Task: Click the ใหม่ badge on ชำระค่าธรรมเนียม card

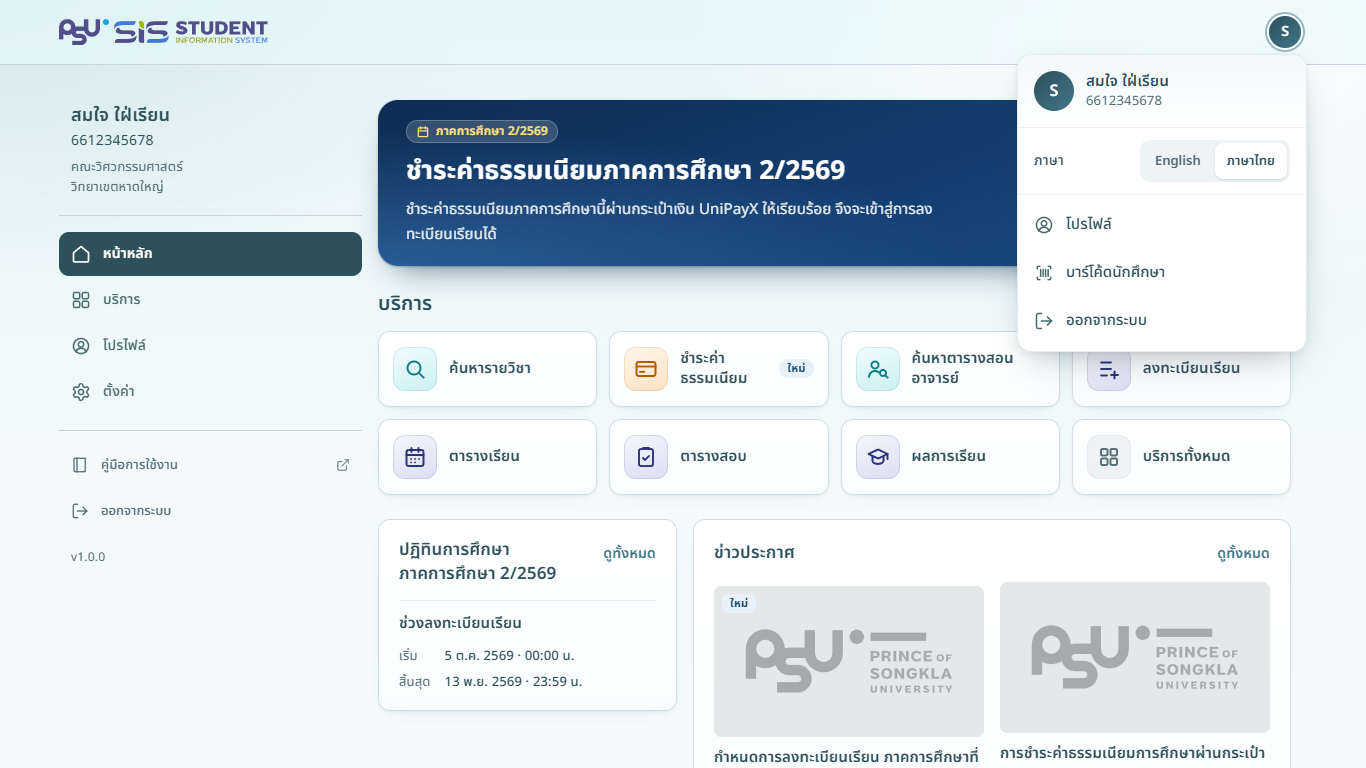Action: pos(796,369)
